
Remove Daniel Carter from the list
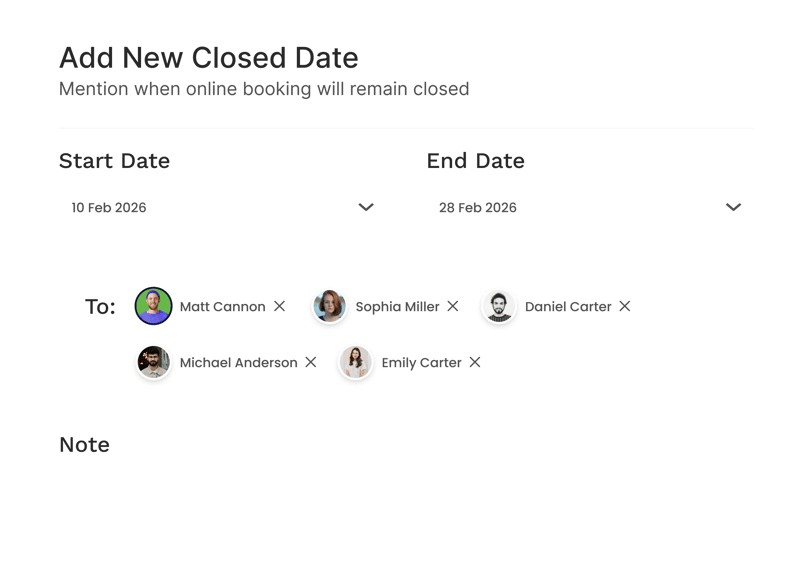(625, 306)
